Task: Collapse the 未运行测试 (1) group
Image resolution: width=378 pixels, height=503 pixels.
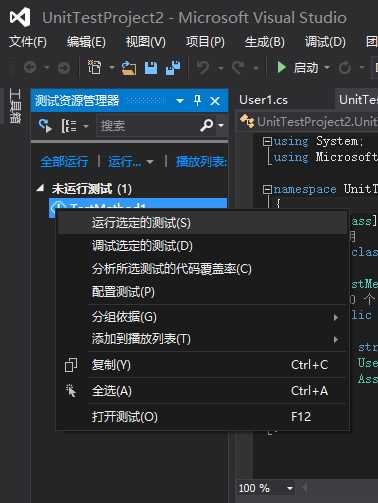Action: 40,189
